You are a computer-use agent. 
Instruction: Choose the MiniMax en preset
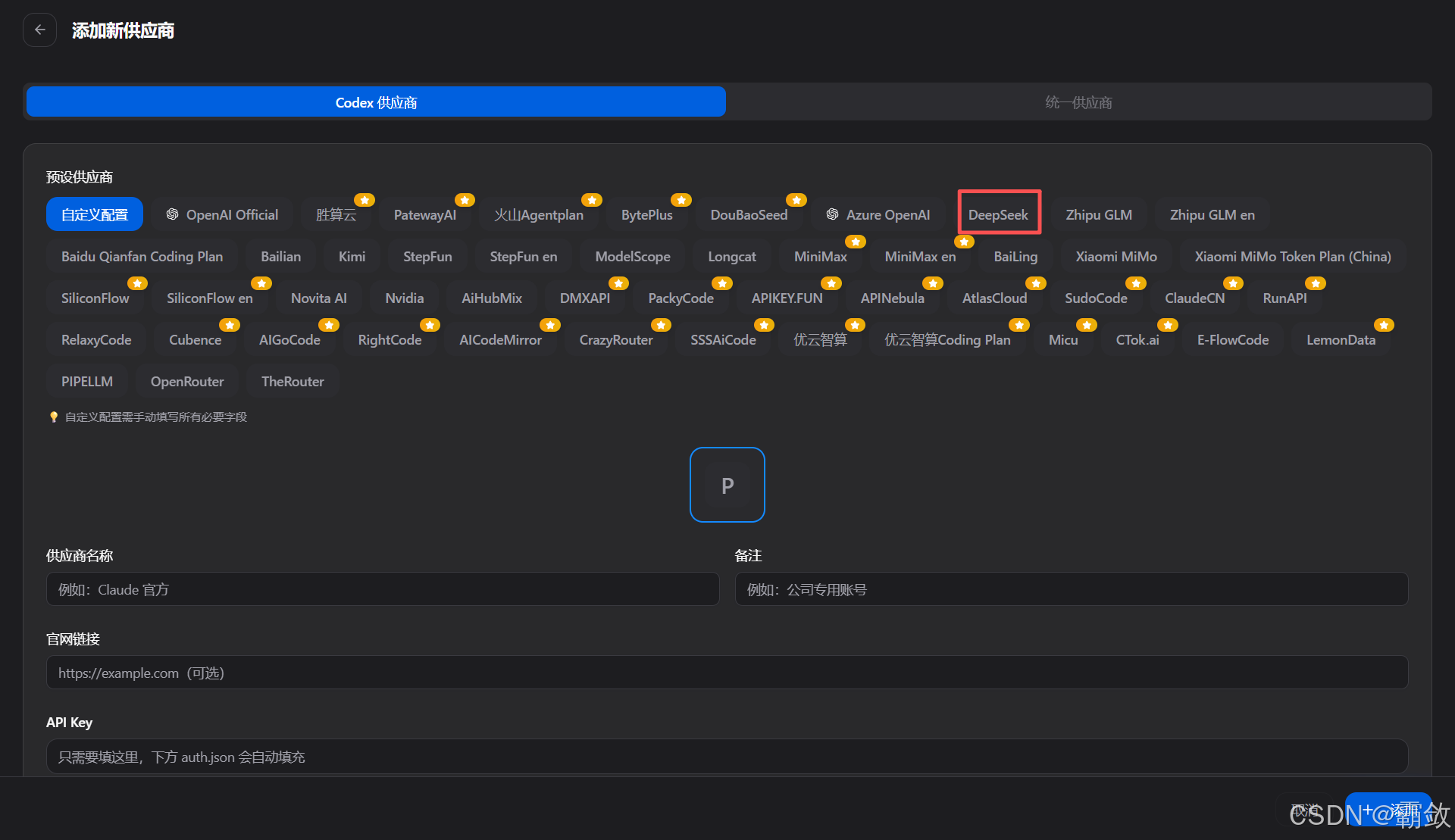tap(921, 256)
